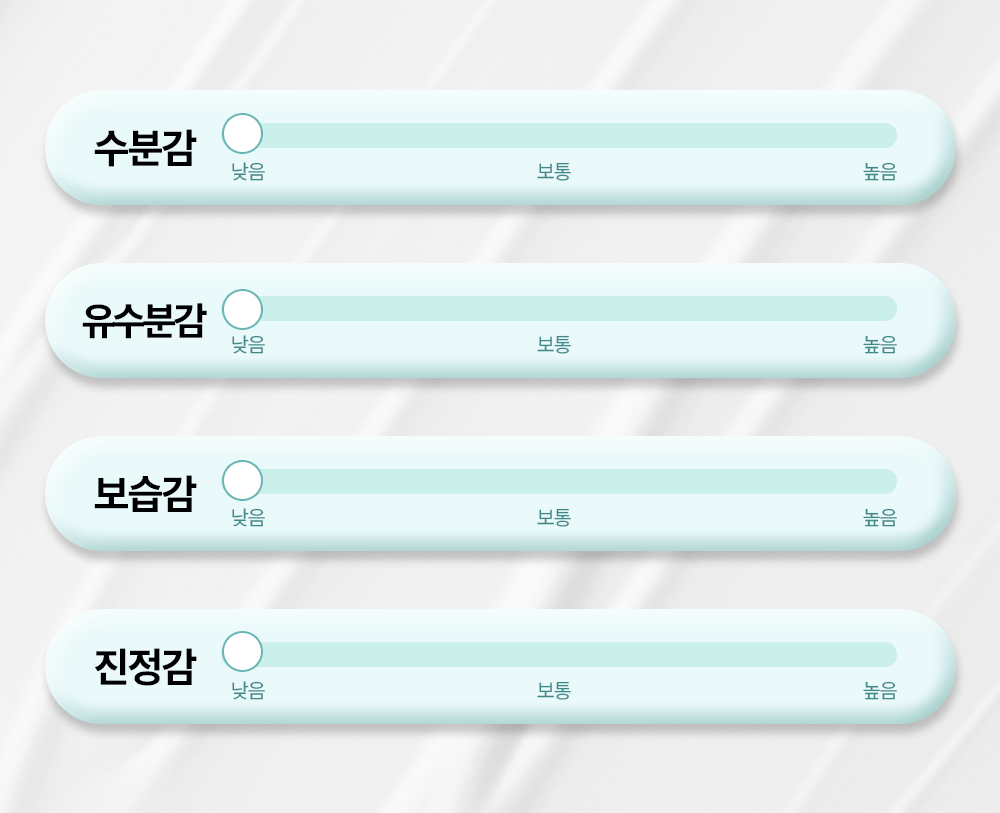Pick 낮음 level for 보습감
This screenshot has height=813, width=1000.
pyautogui.click(x=248, y=518)
